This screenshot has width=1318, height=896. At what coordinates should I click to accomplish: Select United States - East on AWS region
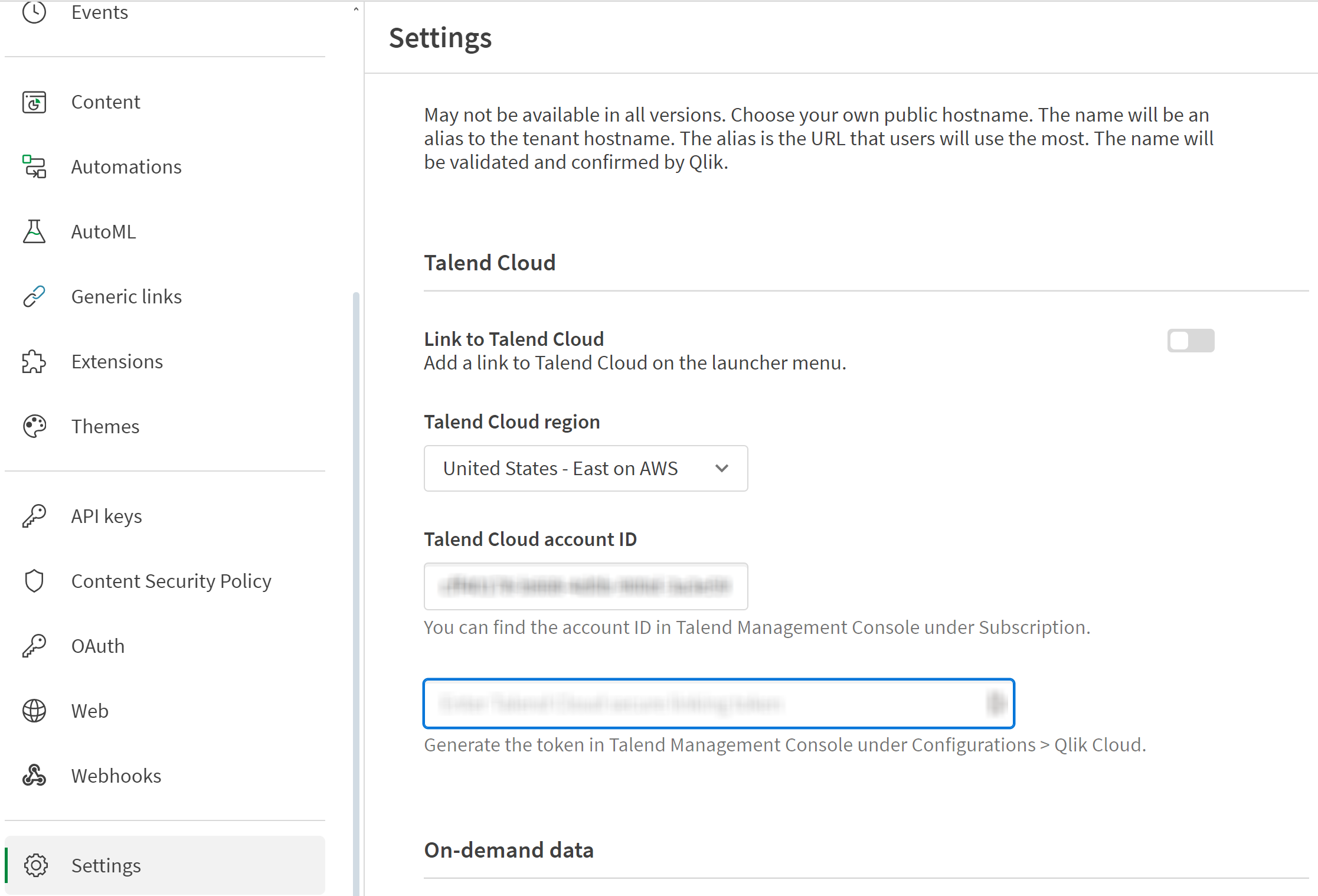pos(585,468)
